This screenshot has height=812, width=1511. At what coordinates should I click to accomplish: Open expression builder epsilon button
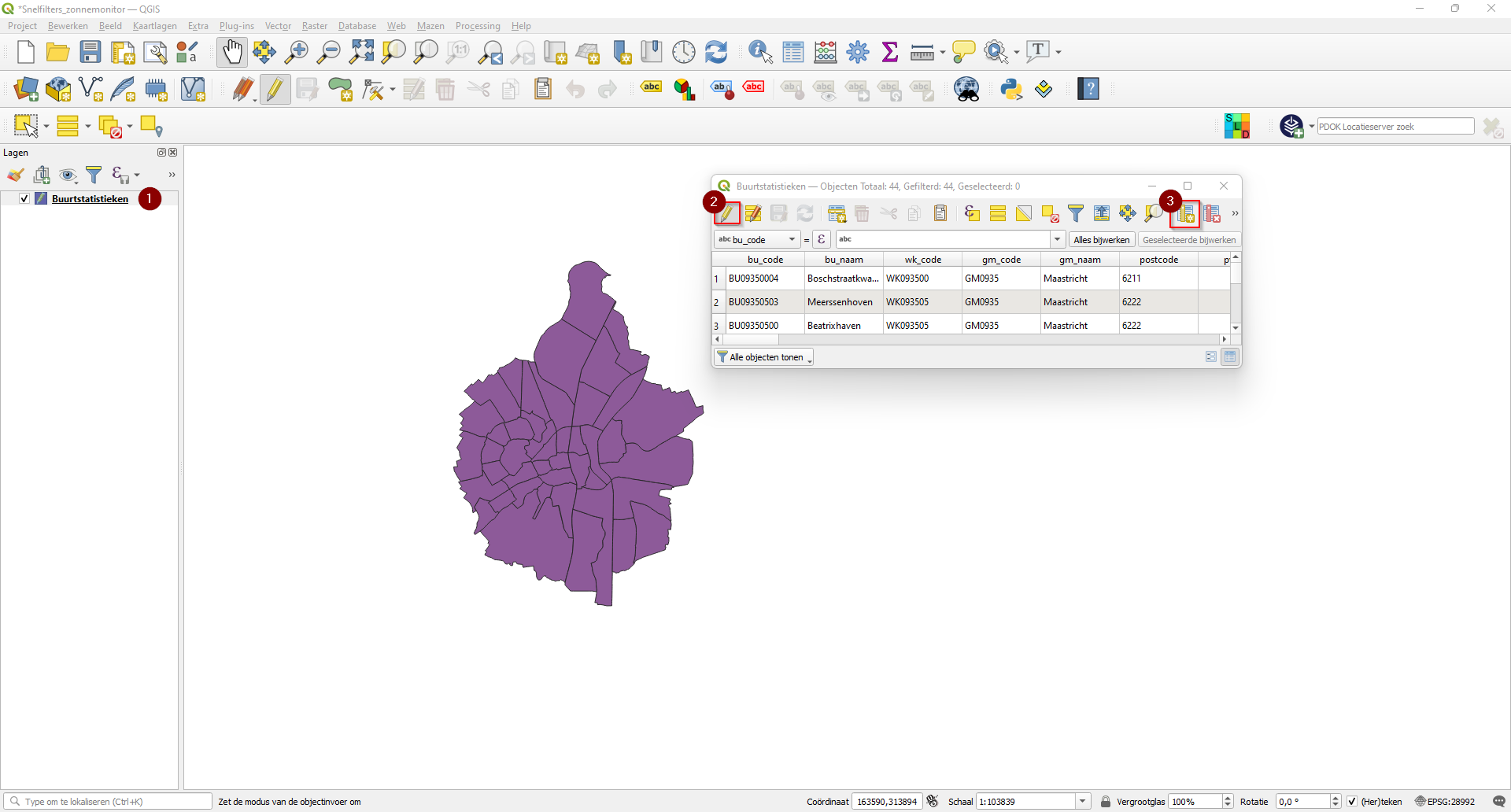822,239
